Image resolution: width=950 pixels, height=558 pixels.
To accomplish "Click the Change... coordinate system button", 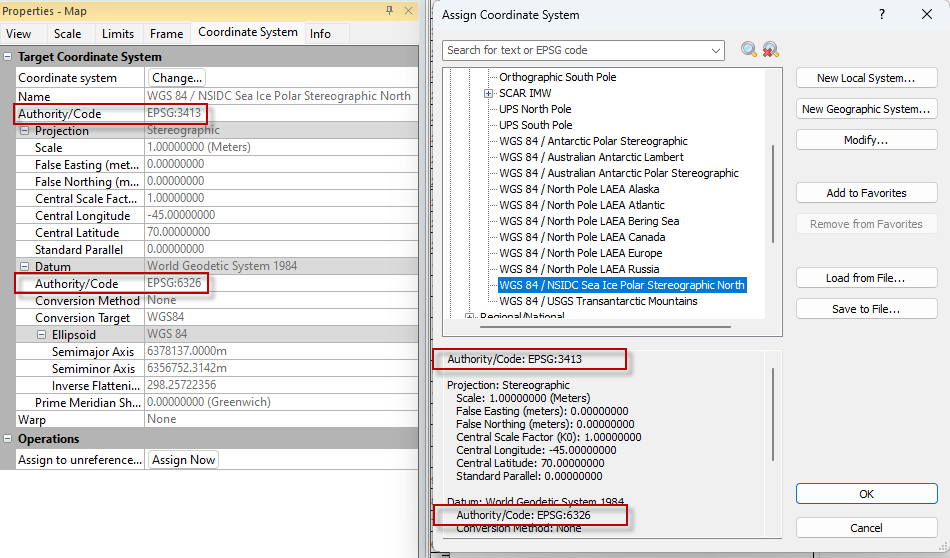I will point(177,77).
